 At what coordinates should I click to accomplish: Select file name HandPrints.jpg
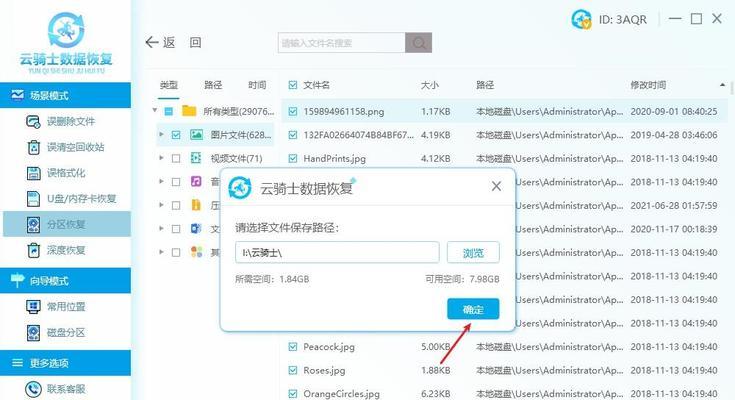click(x=334, y=158)
